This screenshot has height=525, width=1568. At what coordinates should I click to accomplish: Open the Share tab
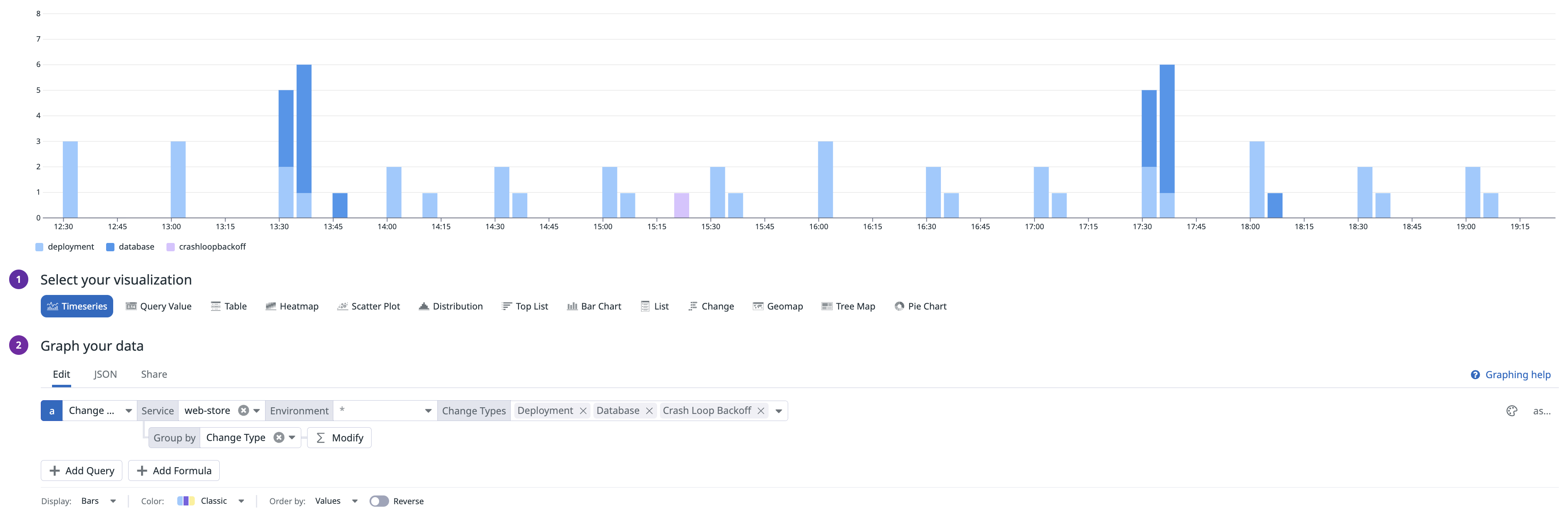[x=154, y=374]
